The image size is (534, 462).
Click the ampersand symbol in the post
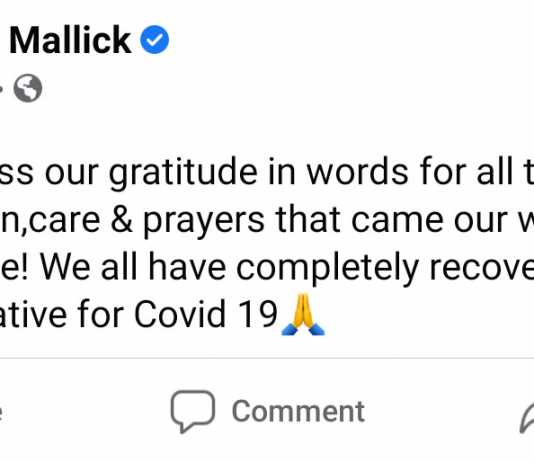click(x=122, y=220)
